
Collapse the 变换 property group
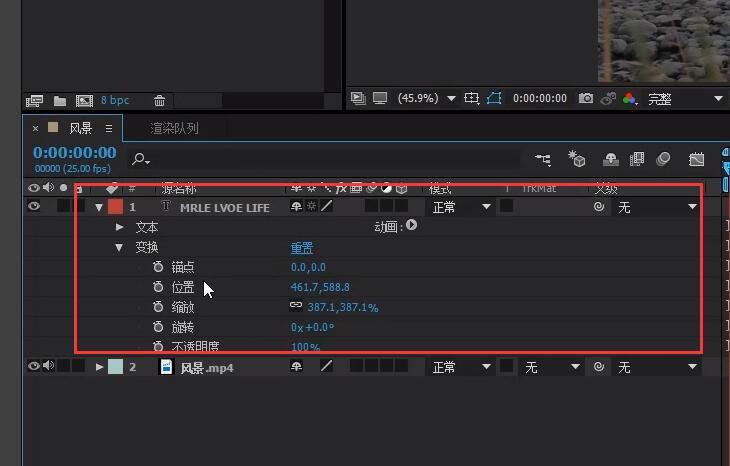(119, 248)
